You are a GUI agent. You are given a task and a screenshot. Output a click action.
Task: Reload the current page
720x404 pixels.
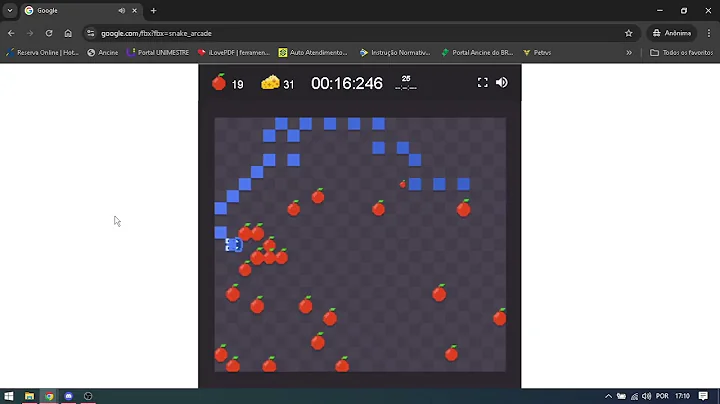[x=49, y=33]
